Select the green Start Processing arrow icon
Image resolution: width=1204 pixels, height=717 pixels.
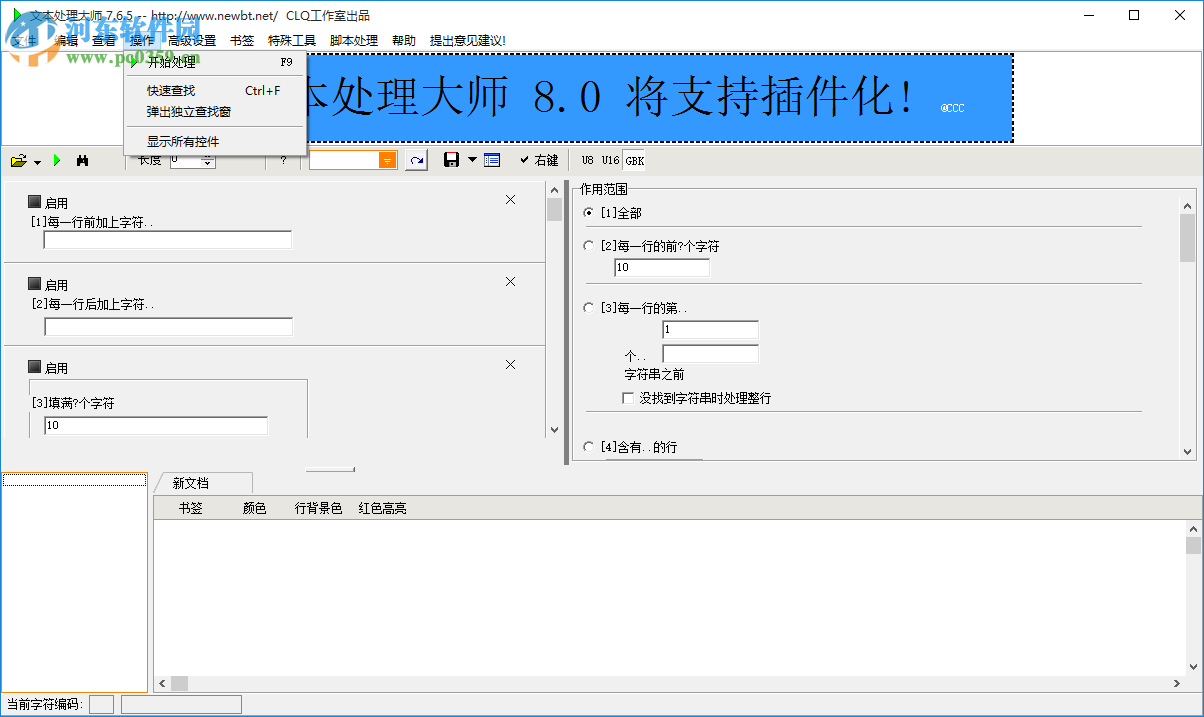[x=57, y=160]
